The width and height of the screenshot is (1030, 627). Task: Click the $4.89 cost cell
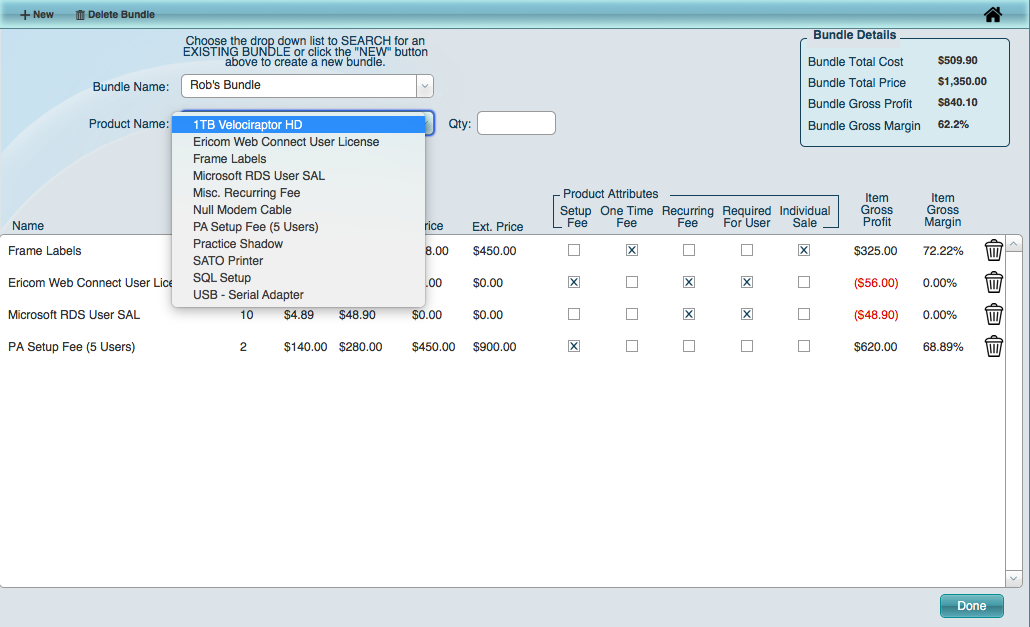click(299, 315)
